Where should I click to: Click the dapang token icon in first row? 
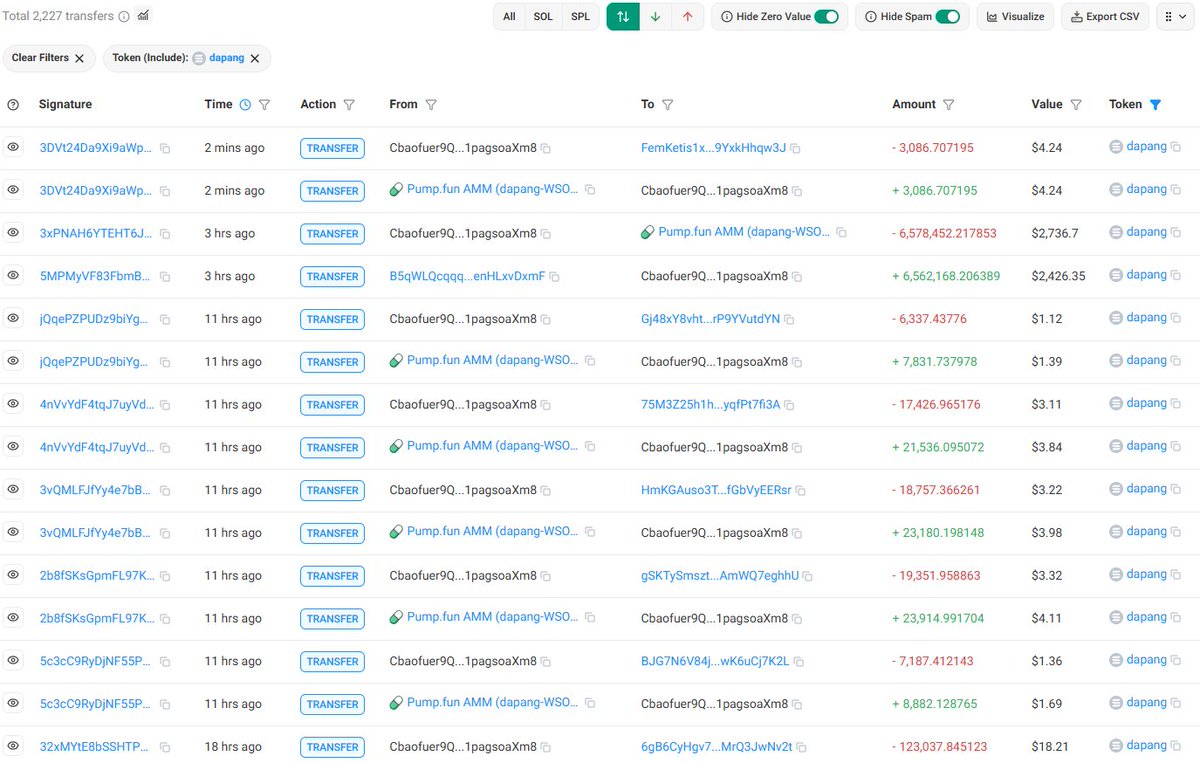click(x=1117, y=147)
